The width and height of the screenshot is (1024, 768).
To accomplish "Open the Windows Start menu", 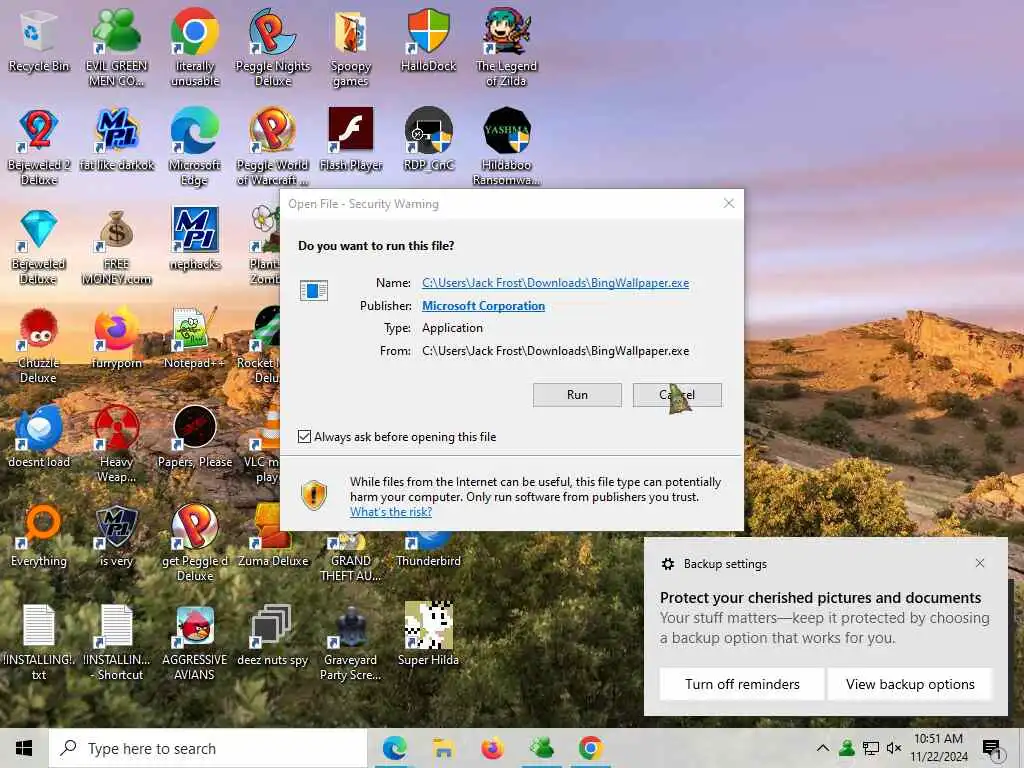I will click(x=24, y=748).
